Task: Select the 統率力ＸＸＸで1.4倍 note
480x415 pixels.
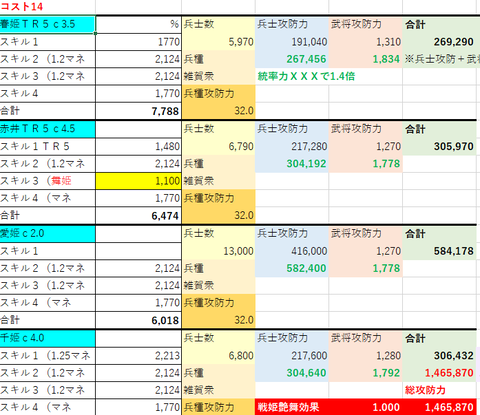Action: 306,77
